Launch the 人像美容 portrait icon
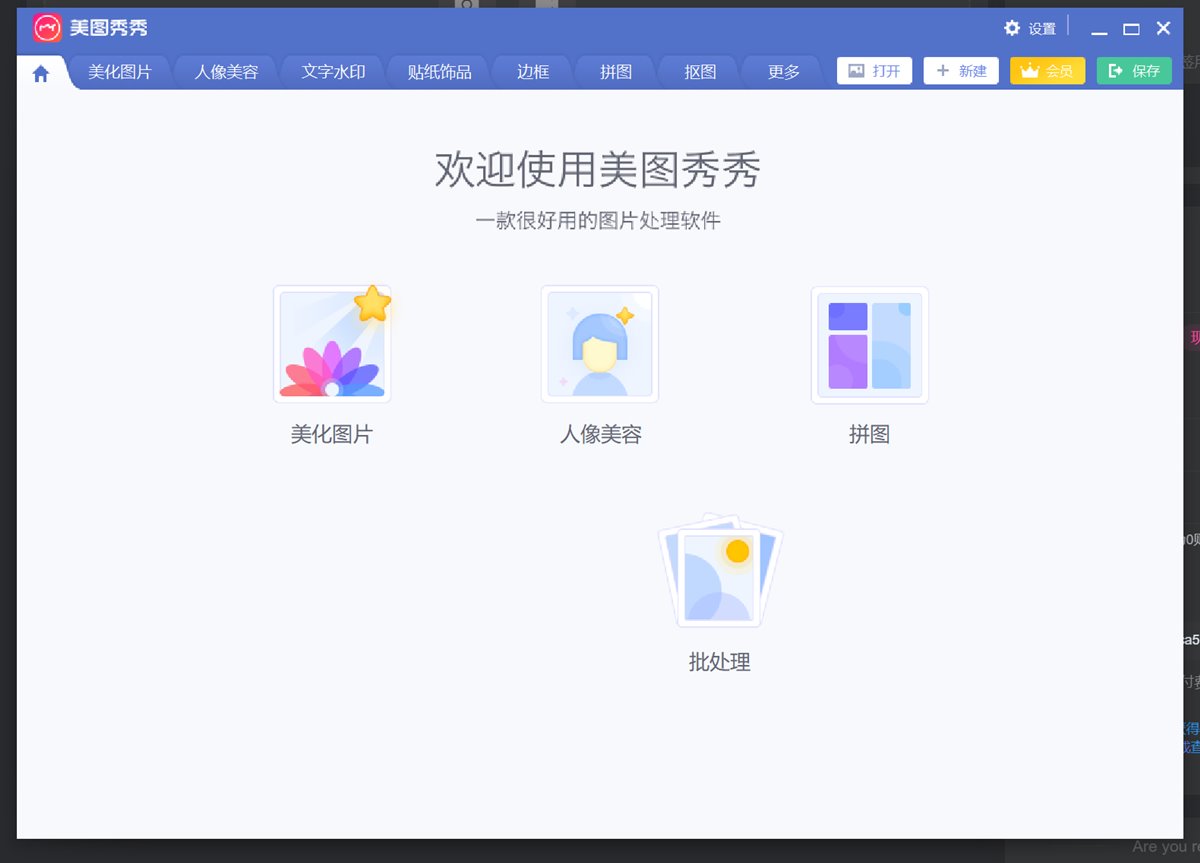 [600, 344]
